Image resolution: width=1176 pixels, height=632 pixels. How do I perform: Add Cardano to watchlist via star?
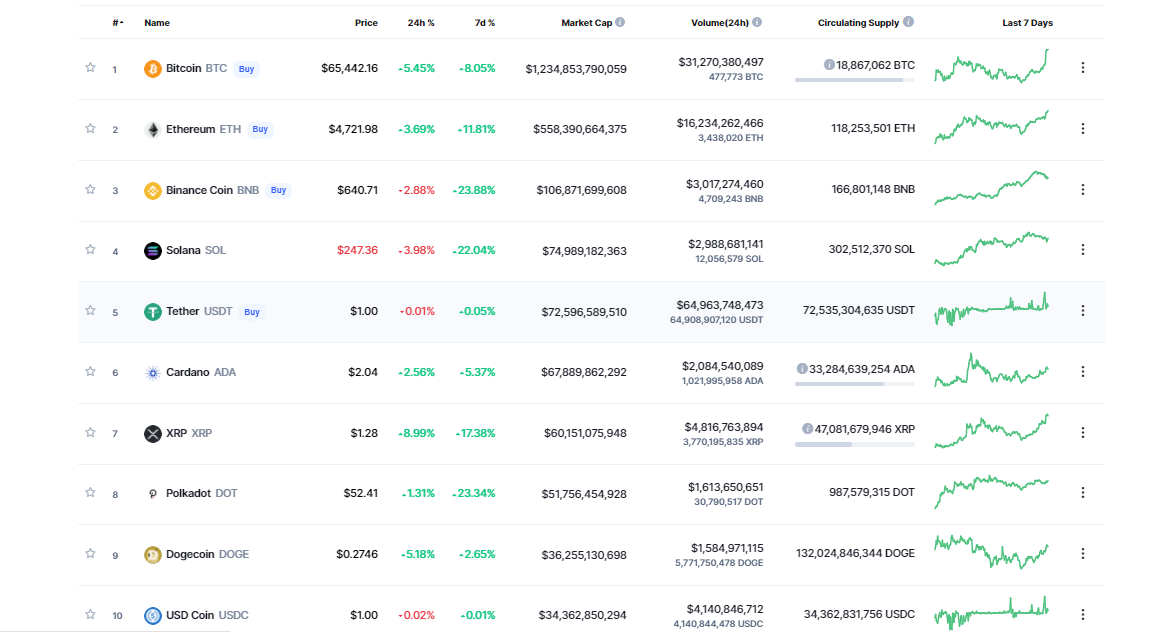(90, 371)
